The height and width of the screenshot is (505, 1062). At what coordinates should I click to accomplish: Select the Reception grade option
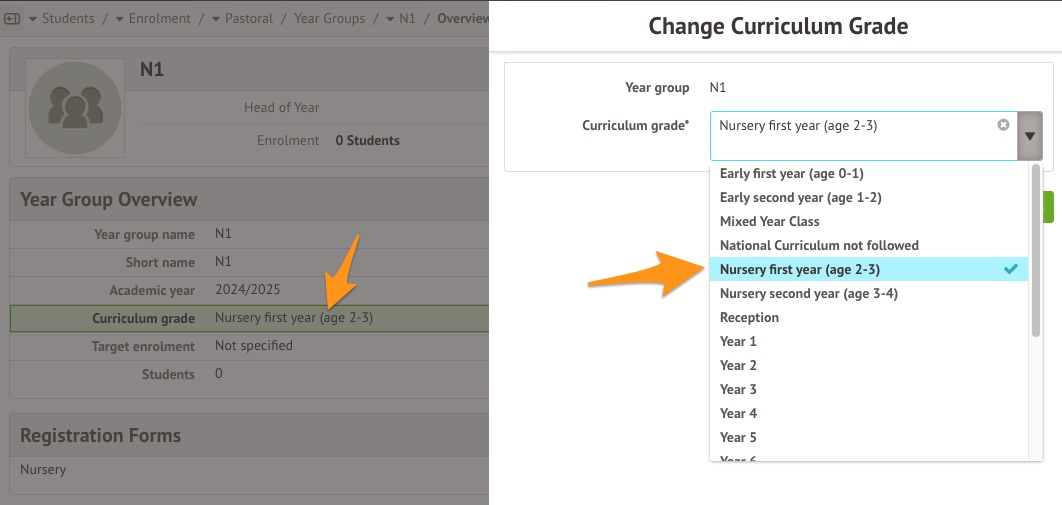(749, 317)
